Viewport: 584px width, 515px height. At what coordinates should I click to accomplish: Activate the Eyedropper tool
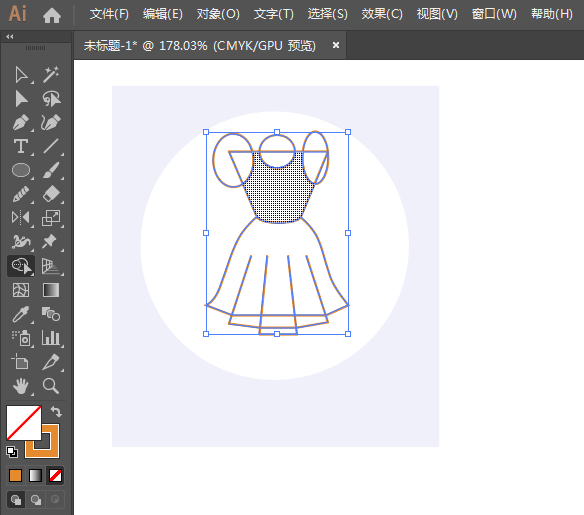tap(21, 314)
